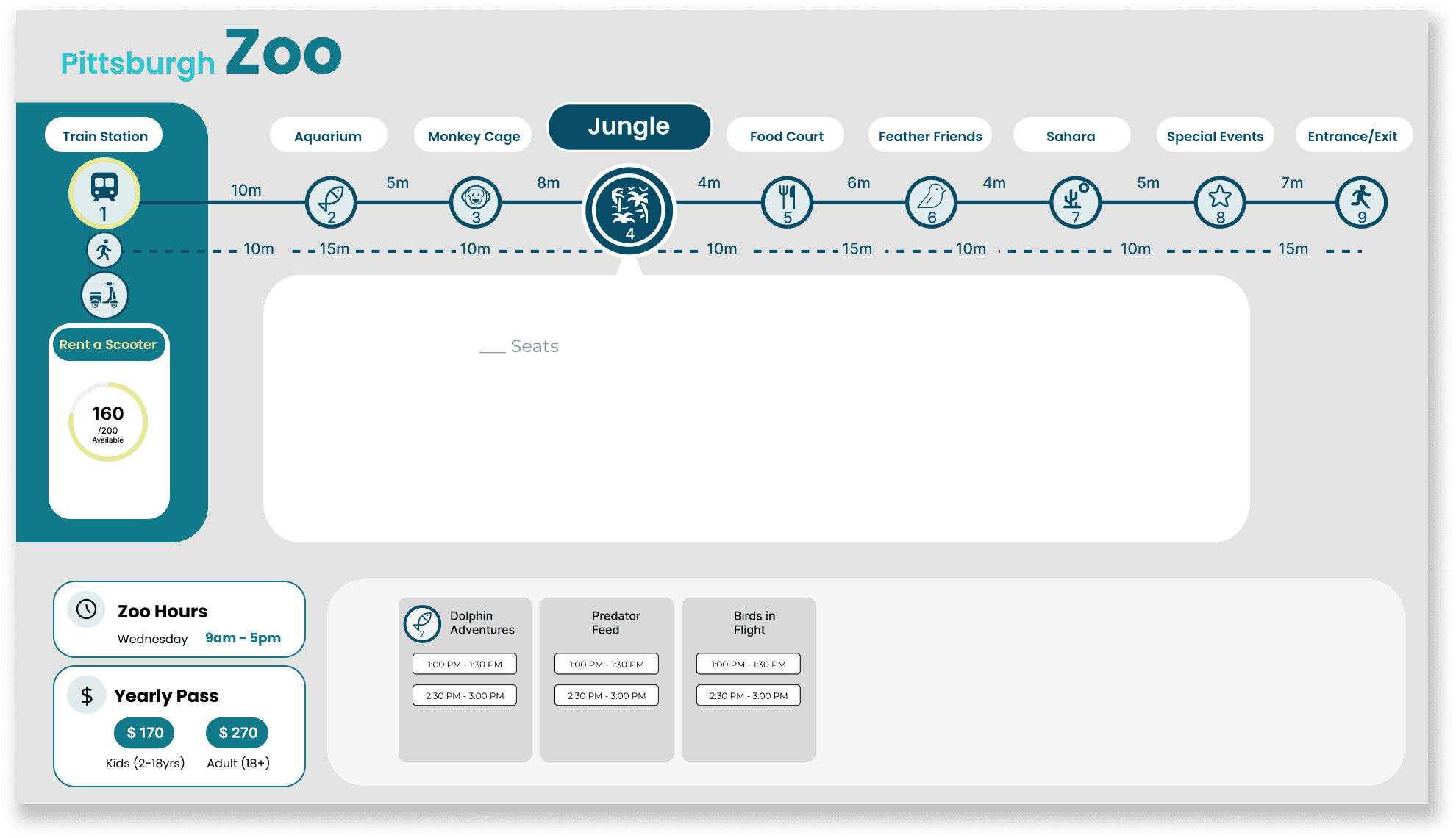Switch to the Food Court tab

(x=785, y=135)
